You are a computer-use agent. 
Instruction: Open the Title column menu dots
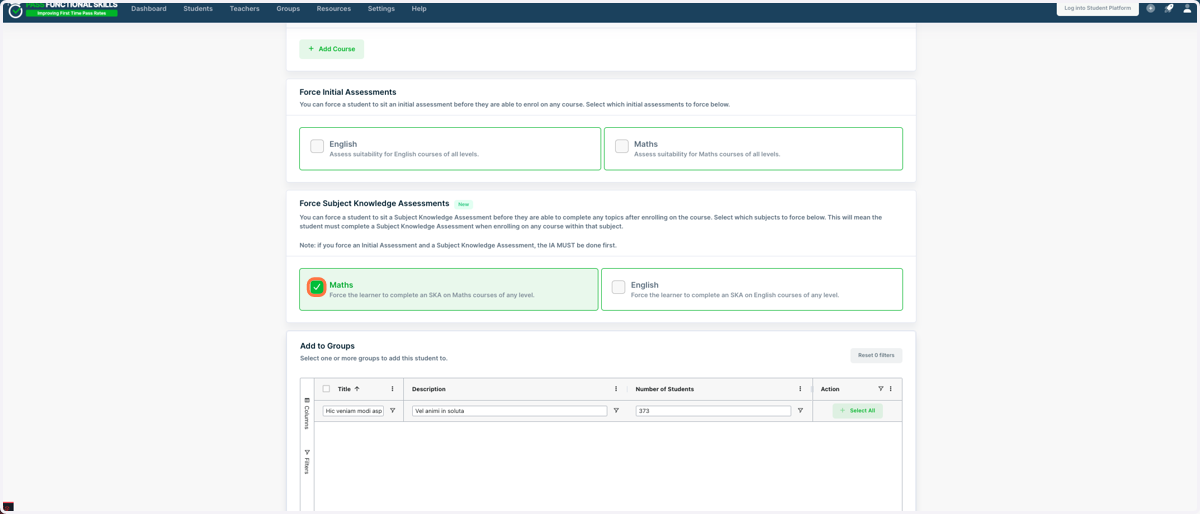click(392, 389)
